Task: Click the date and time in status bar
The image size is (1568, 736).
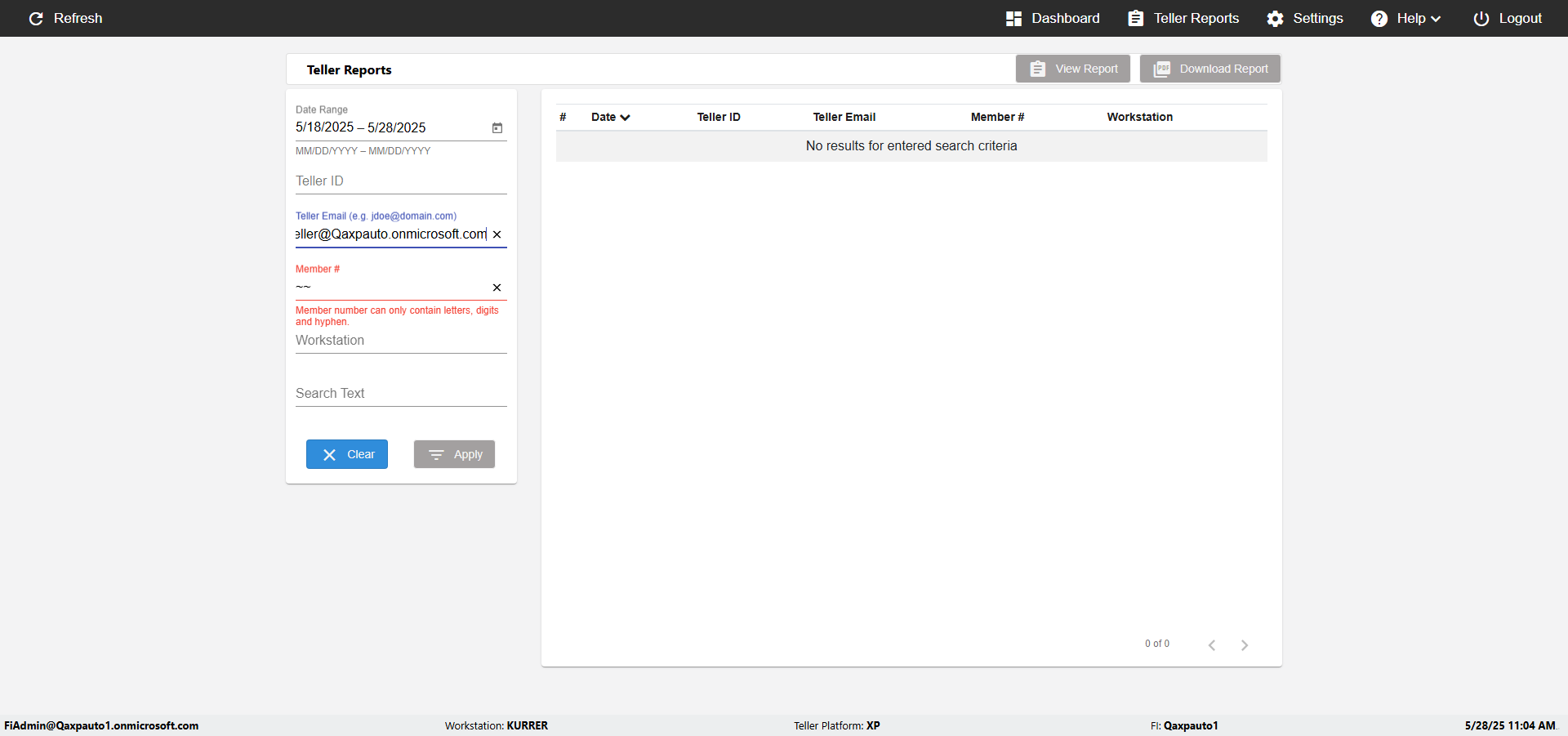Action: pos(1510,725)
